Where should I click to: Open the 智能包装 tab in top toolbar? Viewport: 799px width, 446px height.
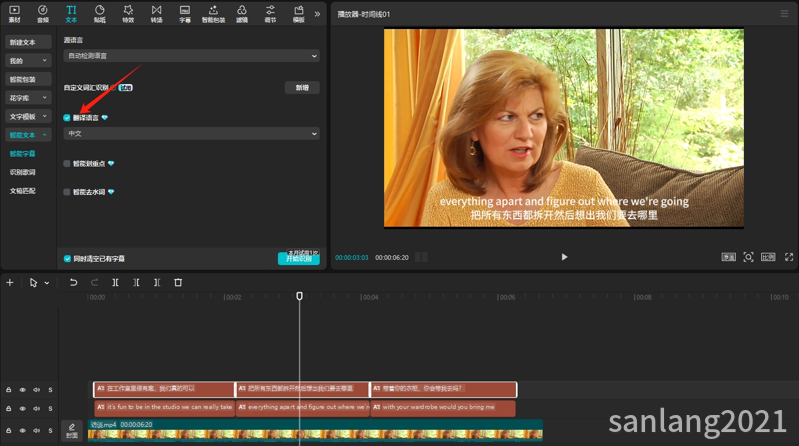[214, 14]
